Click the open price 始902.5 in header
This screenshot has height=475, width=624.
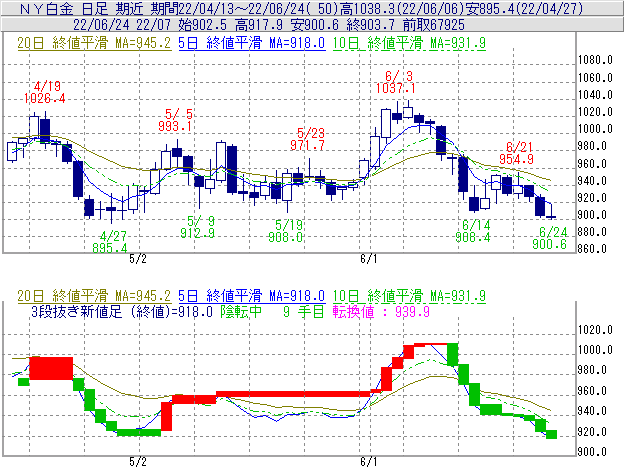[203, 25]
